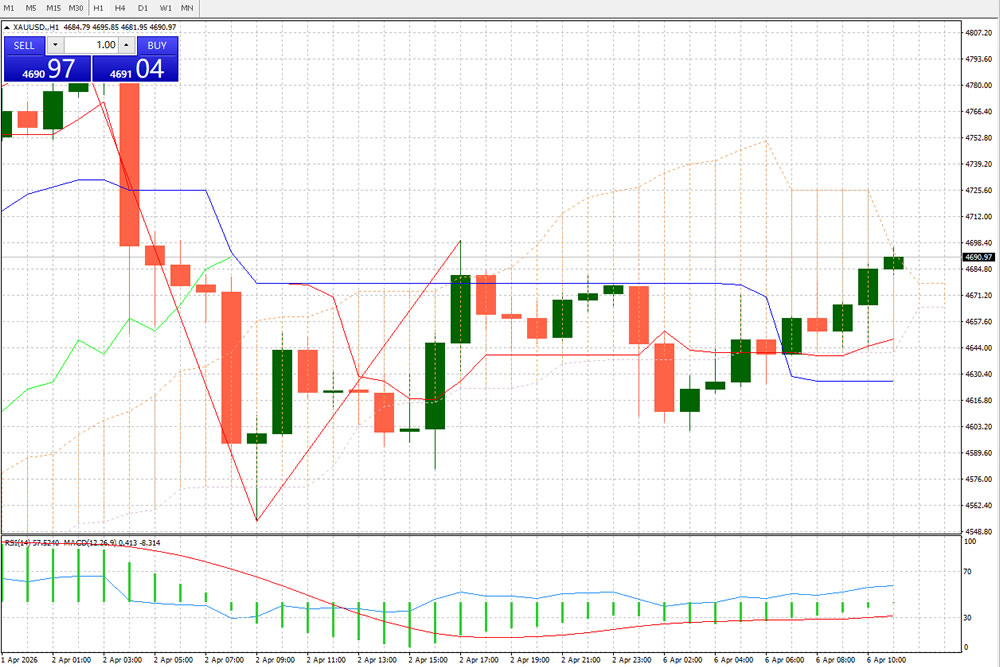Click the 1.00 lot volume field
Image resolution: width=1000 pixels, height=667 pixels.
pyautogui.click(x=91, y=45)
